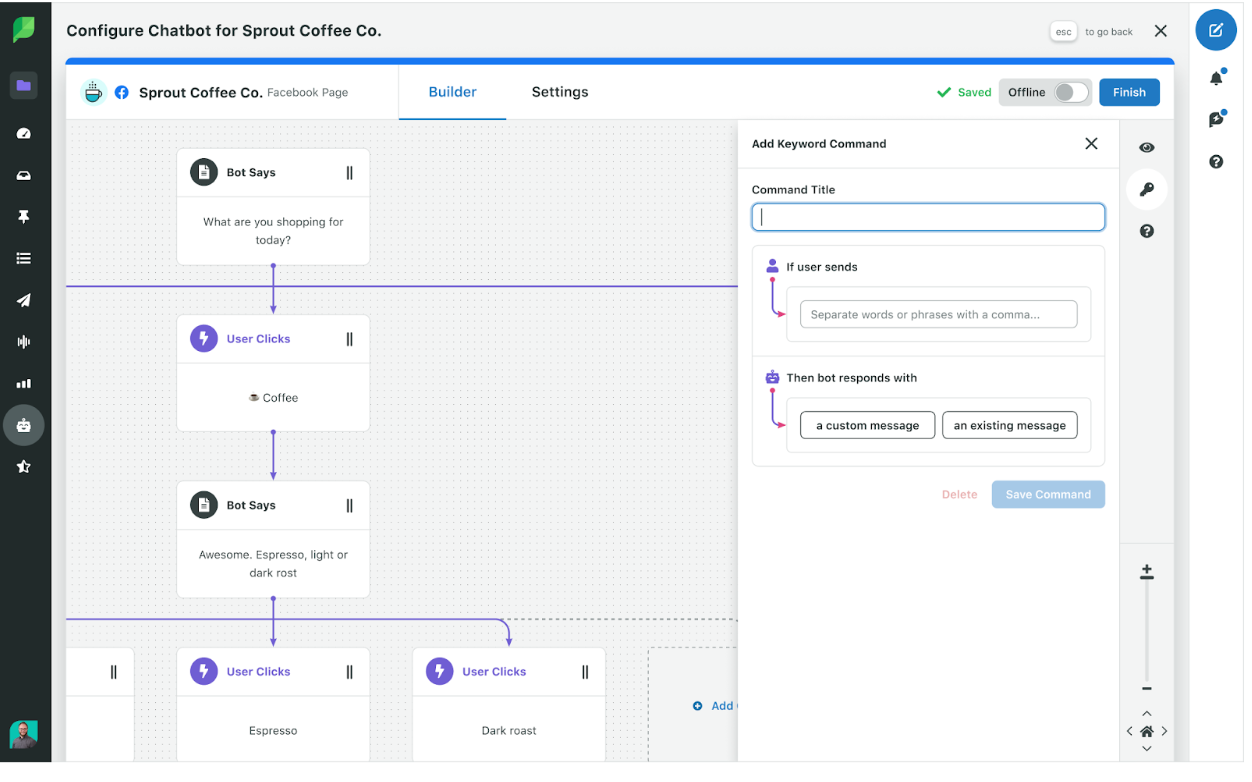The width and height of the screenshot is (1252, 782).
Task: Select the 'Awesome. Espresso' Bot Says document icon
Action: pos(204,505)
